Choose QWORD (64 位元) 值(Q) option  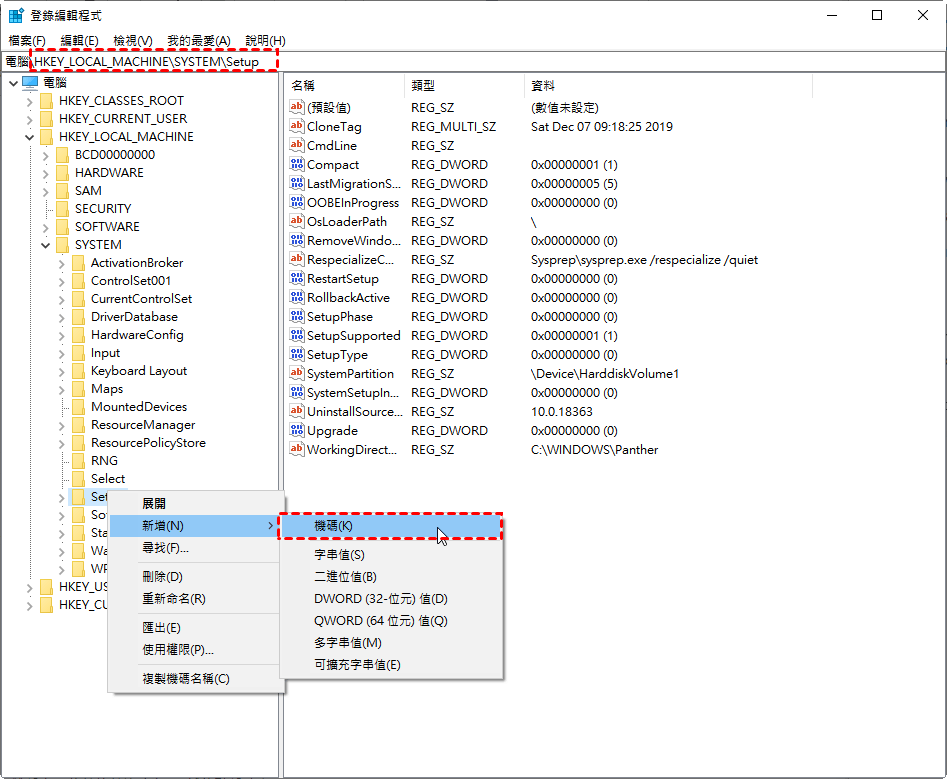coord(391,621)
